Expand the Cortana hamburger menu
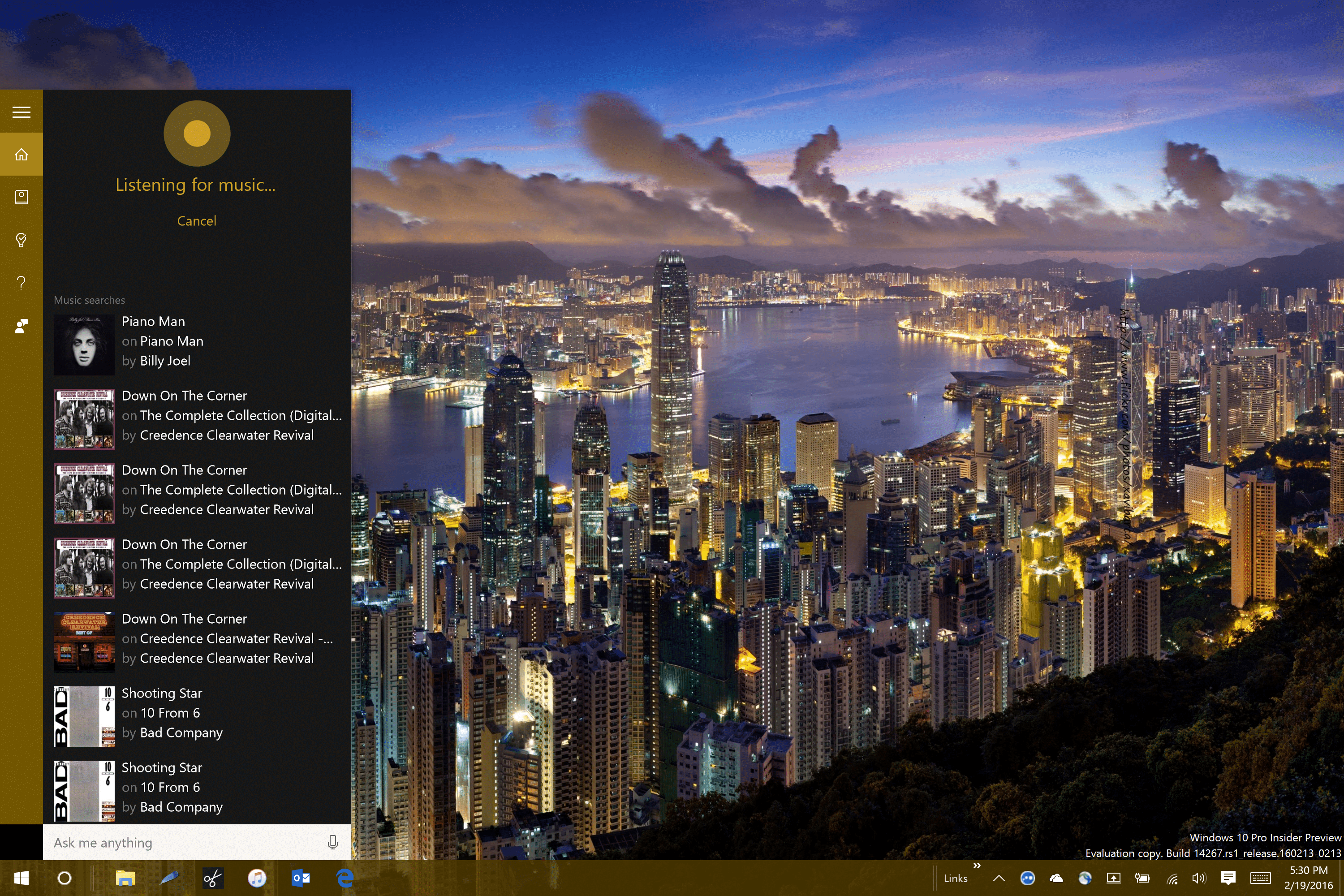The height and width of the screenshot is (896, 1344). [21, 112]
